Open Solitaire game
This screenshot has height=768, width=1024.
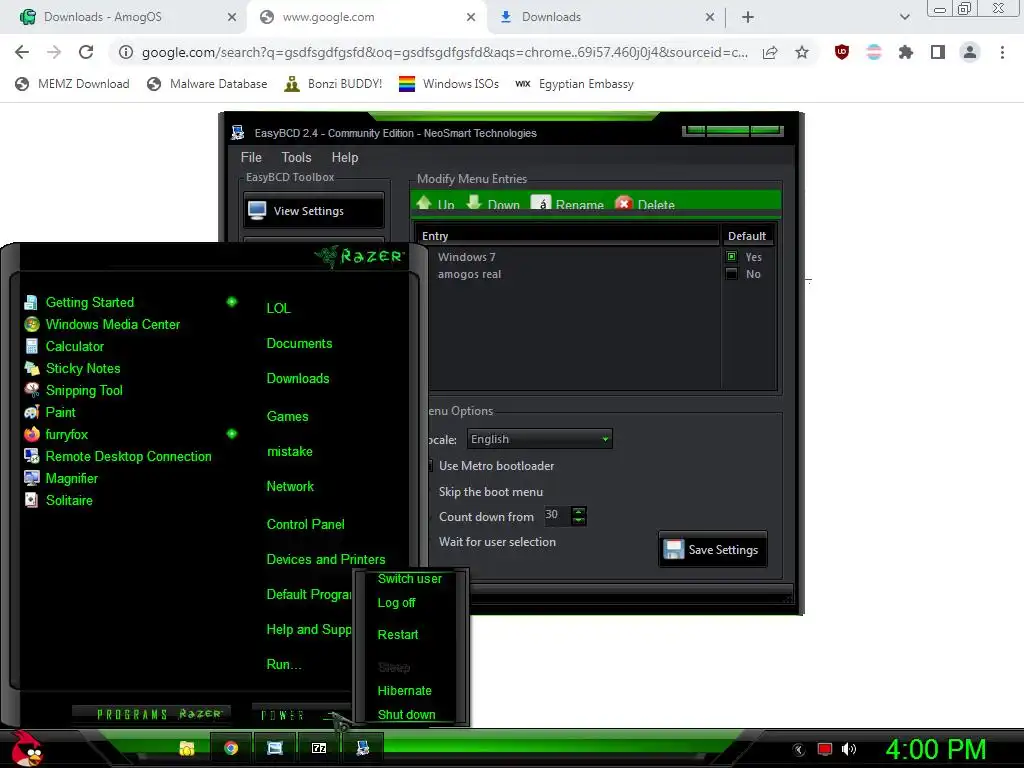[x=58, y=500]
